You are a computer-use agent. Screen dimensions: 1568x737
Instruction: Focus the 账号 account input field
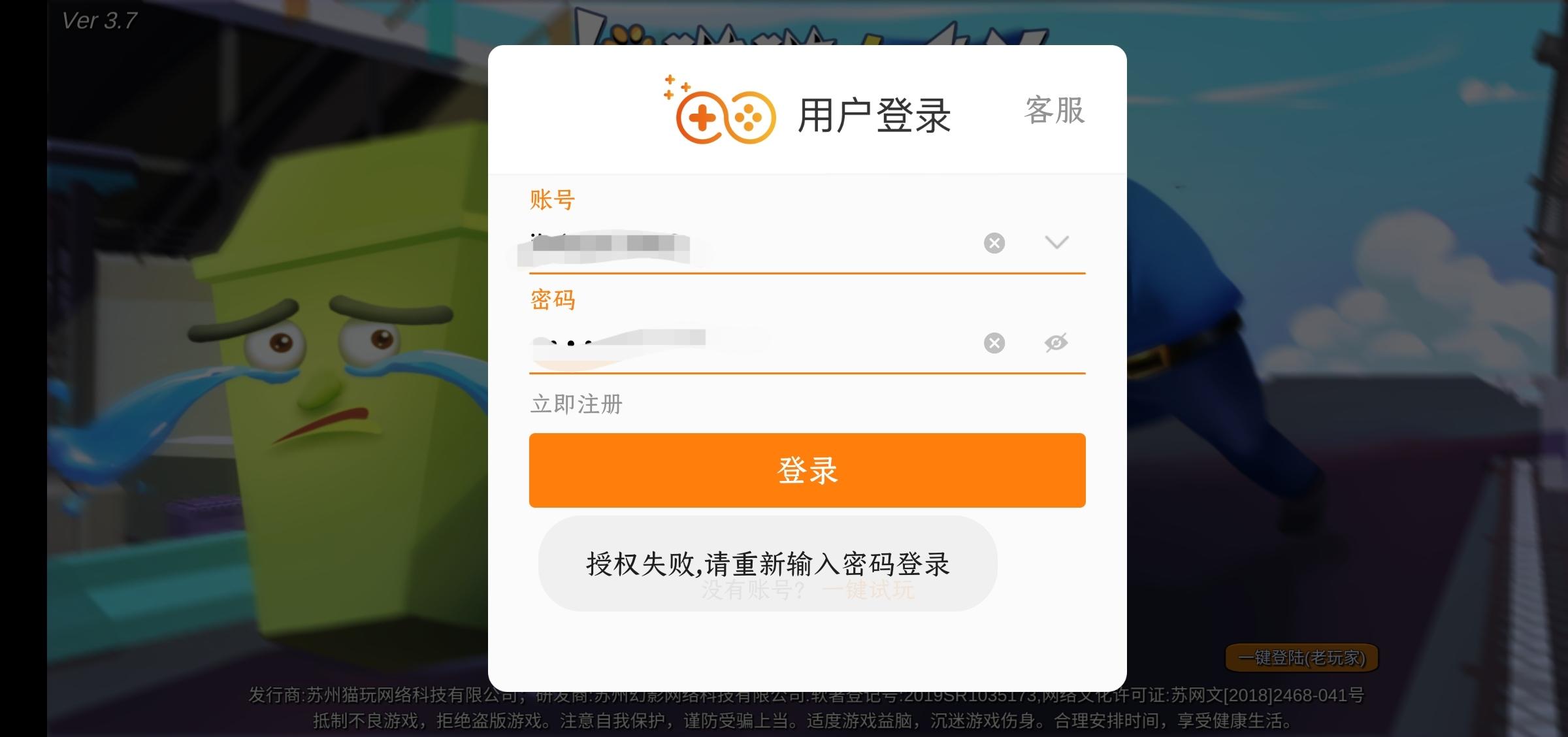(x=751, y=243)
